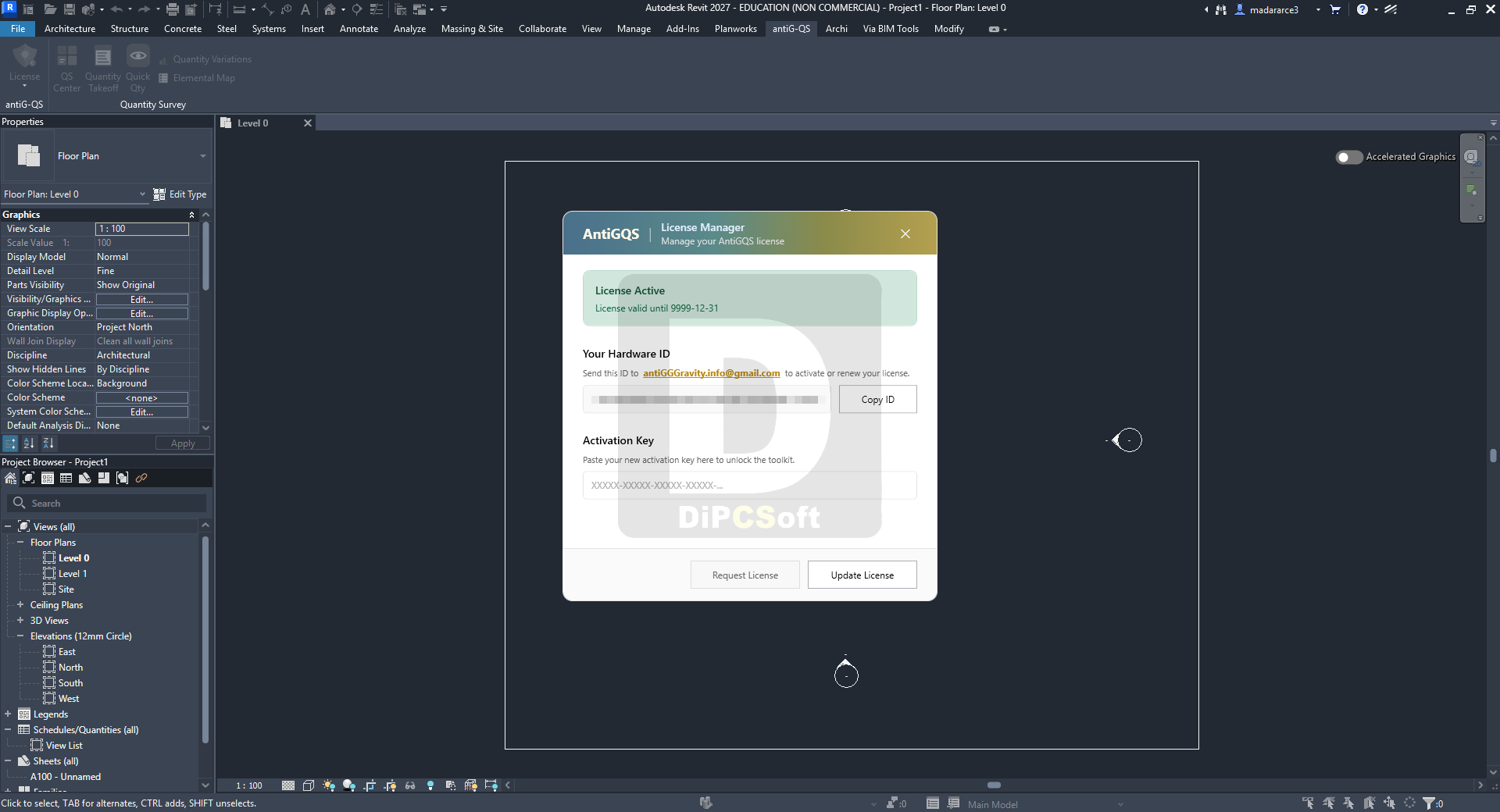Click Edit Type in Properties
This screenshot has width=1500, height=812.
coord(180,194)
